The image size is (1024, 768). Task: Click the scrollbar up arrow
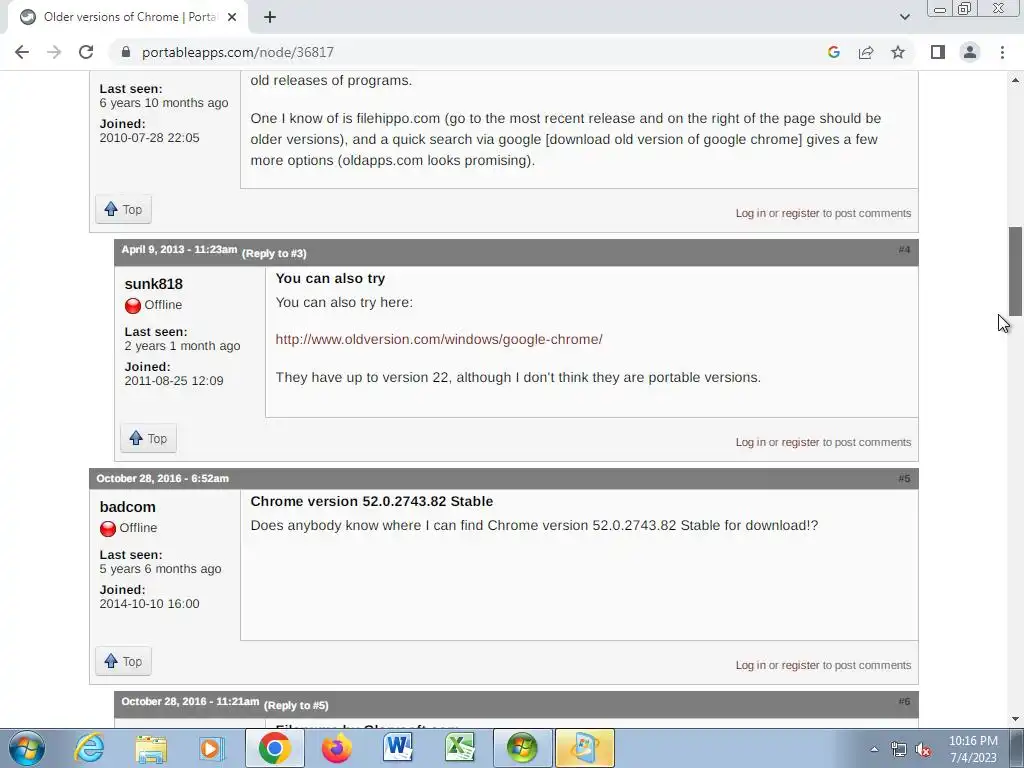(x=1016, y=80)
